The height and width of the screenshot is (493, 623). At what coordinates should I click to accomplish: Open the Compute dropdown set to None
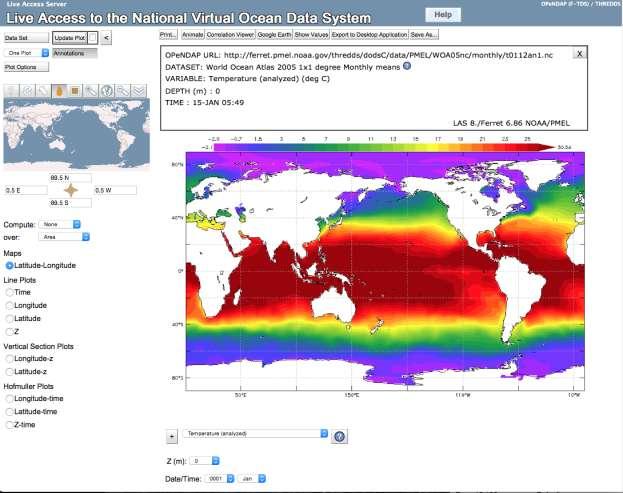60,224
